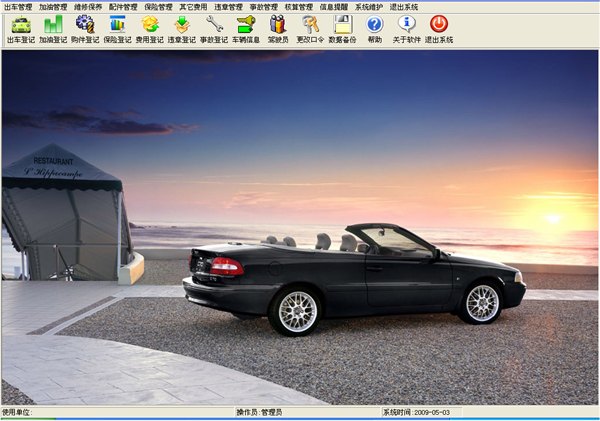Open the 配件管理 menu
The width and height of the screenshot is (600, 421).
tap(123, 7)
